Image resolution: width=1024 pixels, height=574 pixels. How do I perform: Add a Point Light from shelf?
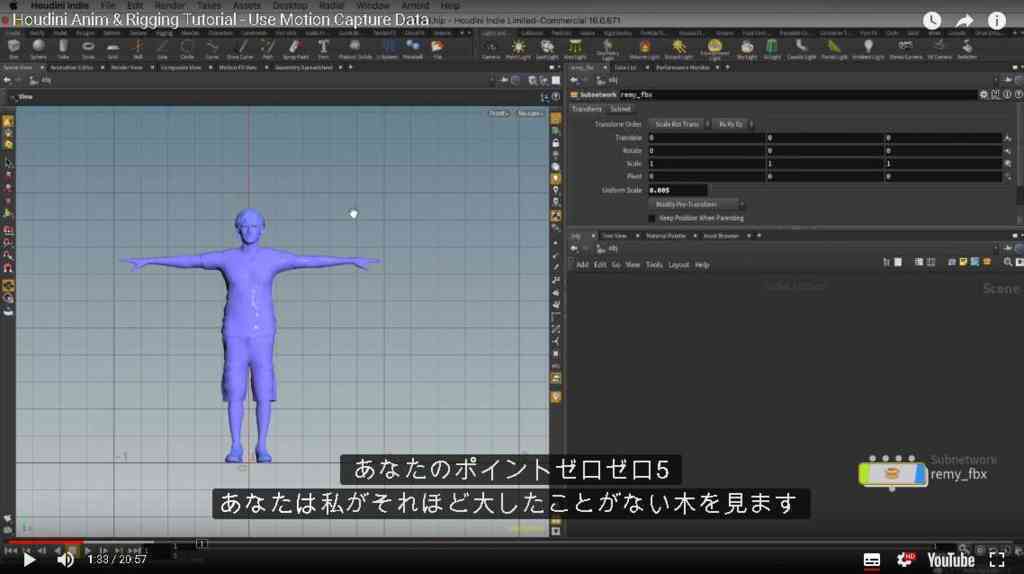(x=518, y=49)
